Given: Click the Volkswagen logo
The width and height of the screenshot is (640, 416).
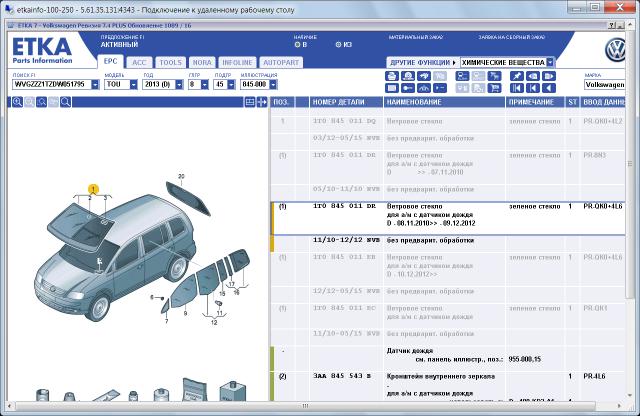Looking at the screenshot, I should 616,50.
